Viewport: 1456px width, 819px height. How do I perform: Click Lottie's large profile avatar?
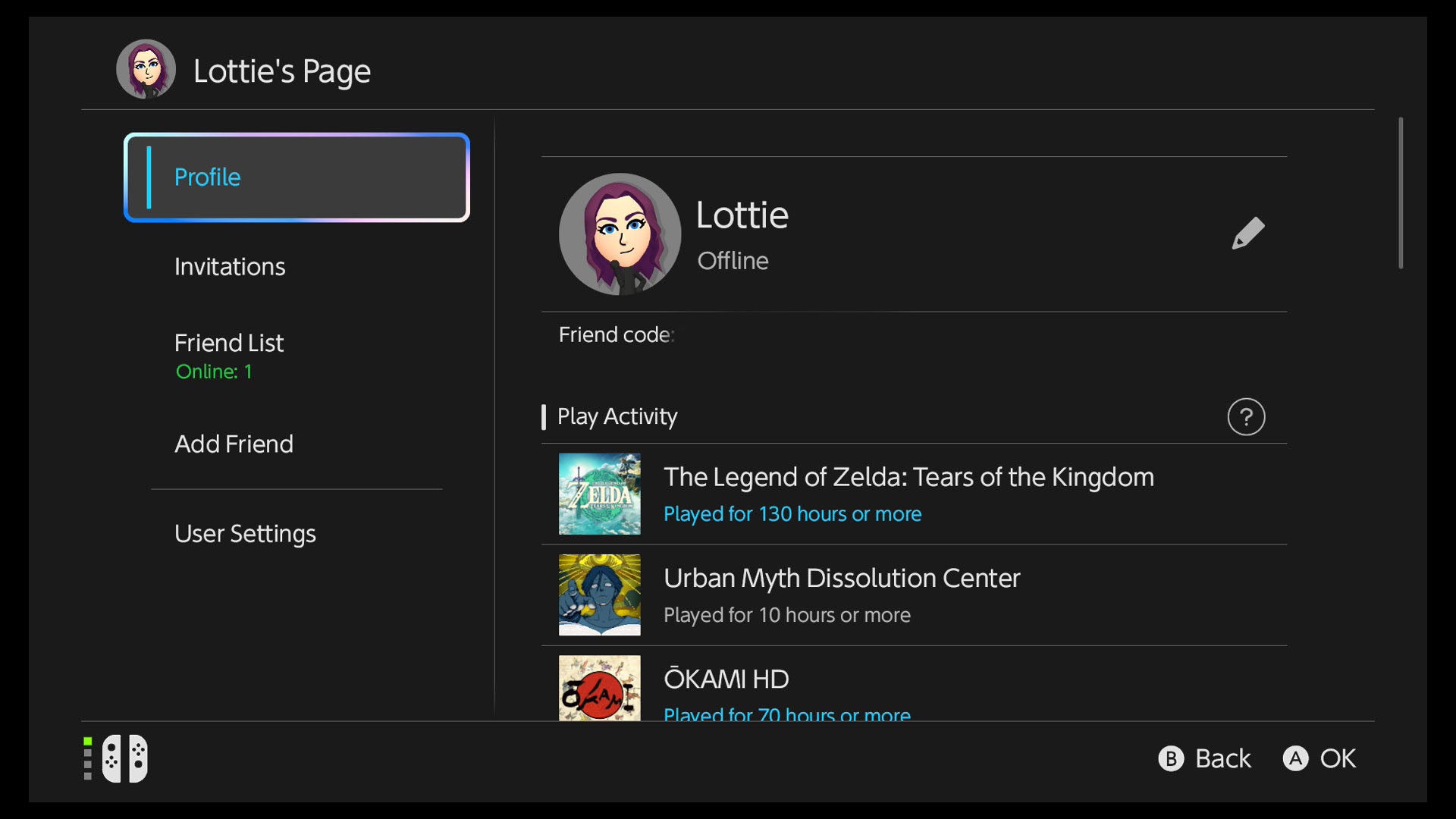pos(620,234)
